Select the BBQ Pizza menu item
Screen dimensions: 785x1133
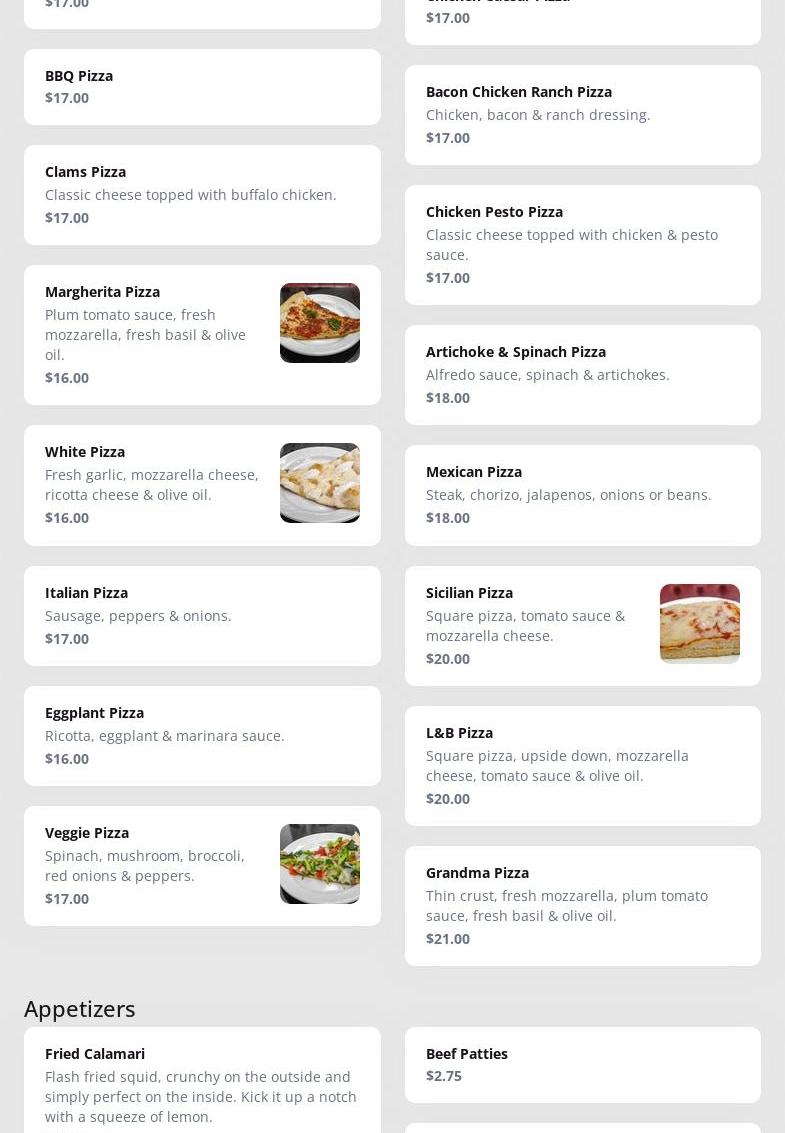click(x=202, y=87)
